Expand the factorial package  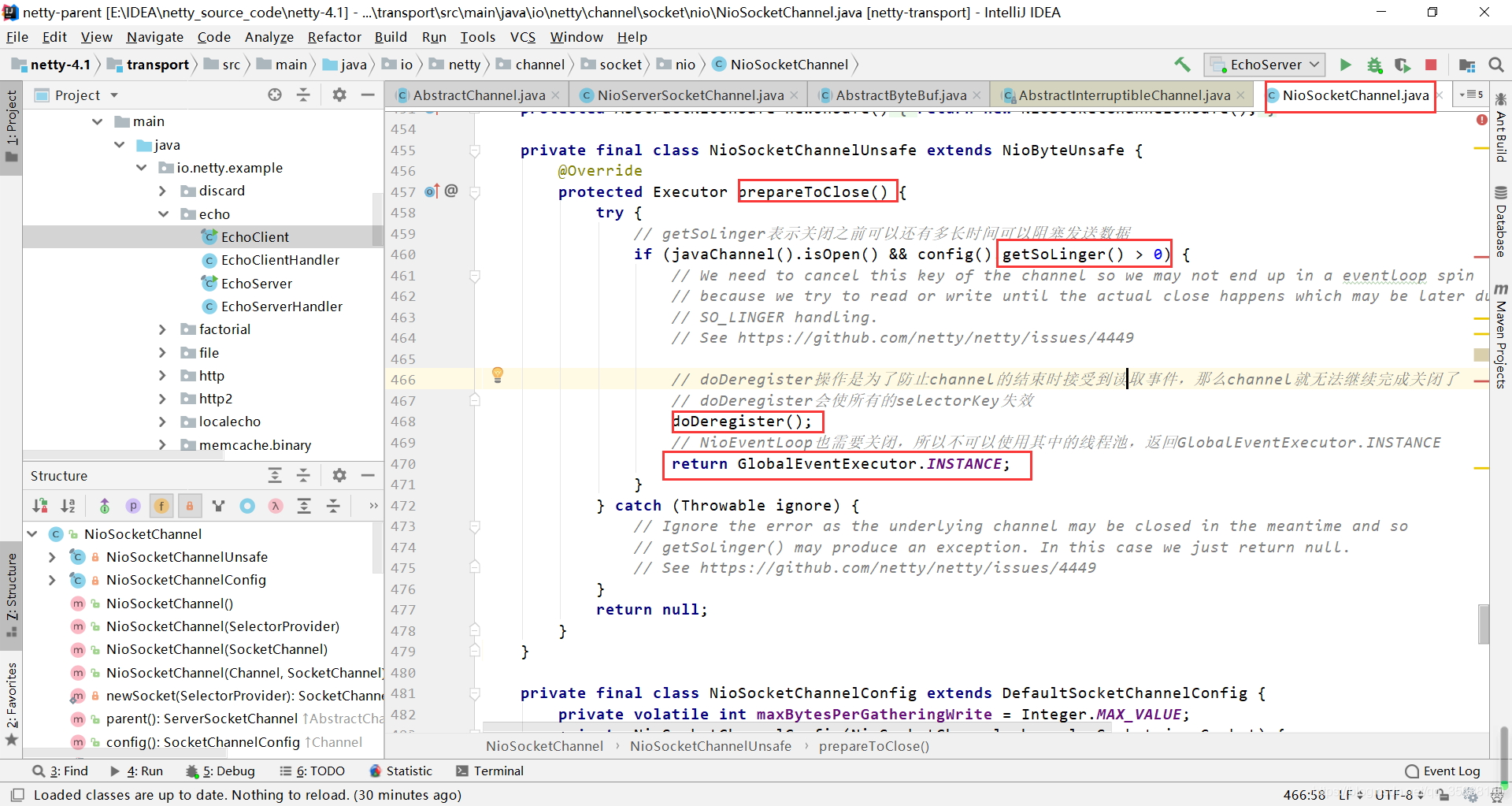tap(162, 329)
